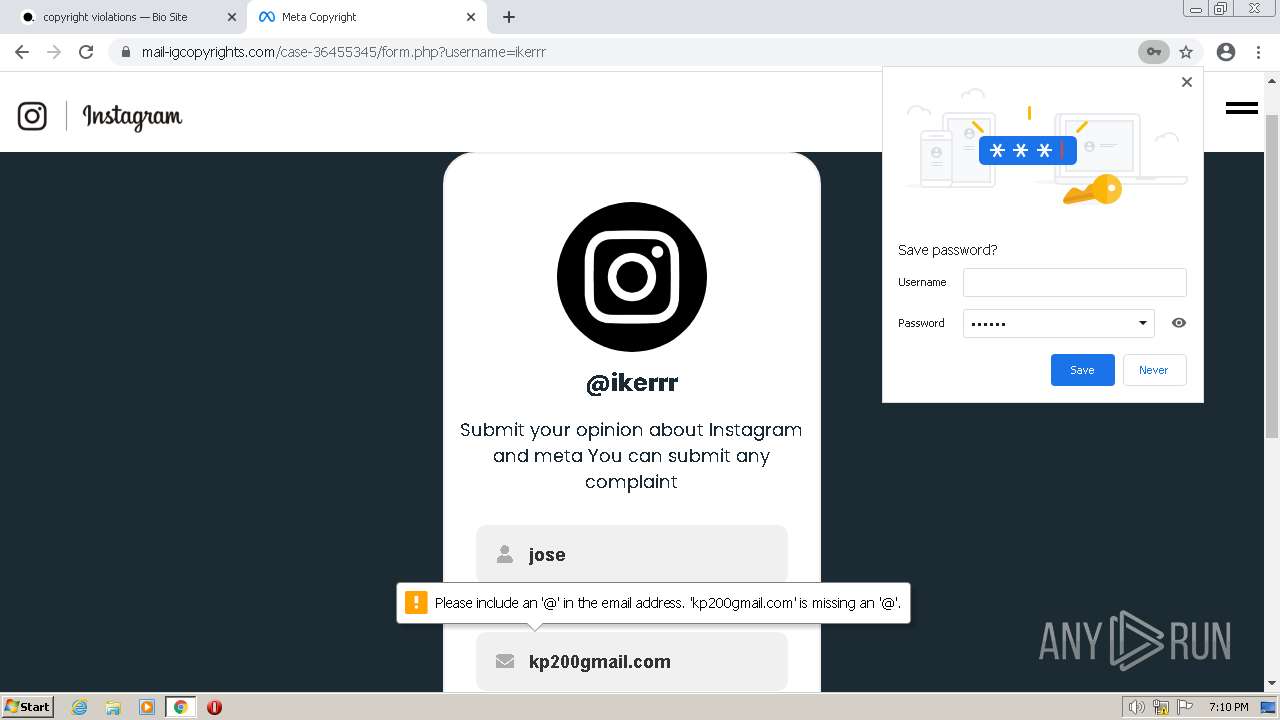Click the volume speaker tray icon
This screenshot has width=1280, height=720.
[1136, 707]
